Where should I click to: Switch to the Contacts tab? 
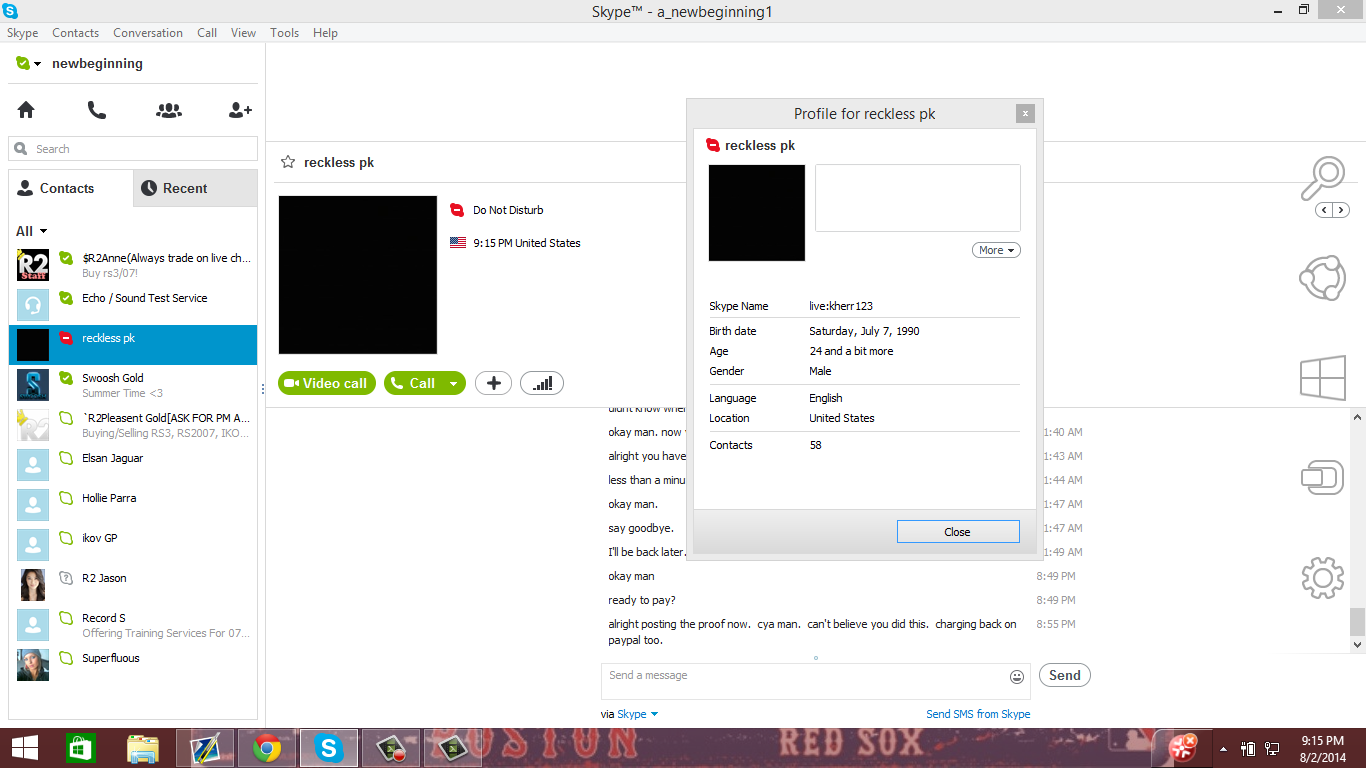pos(70,188)
